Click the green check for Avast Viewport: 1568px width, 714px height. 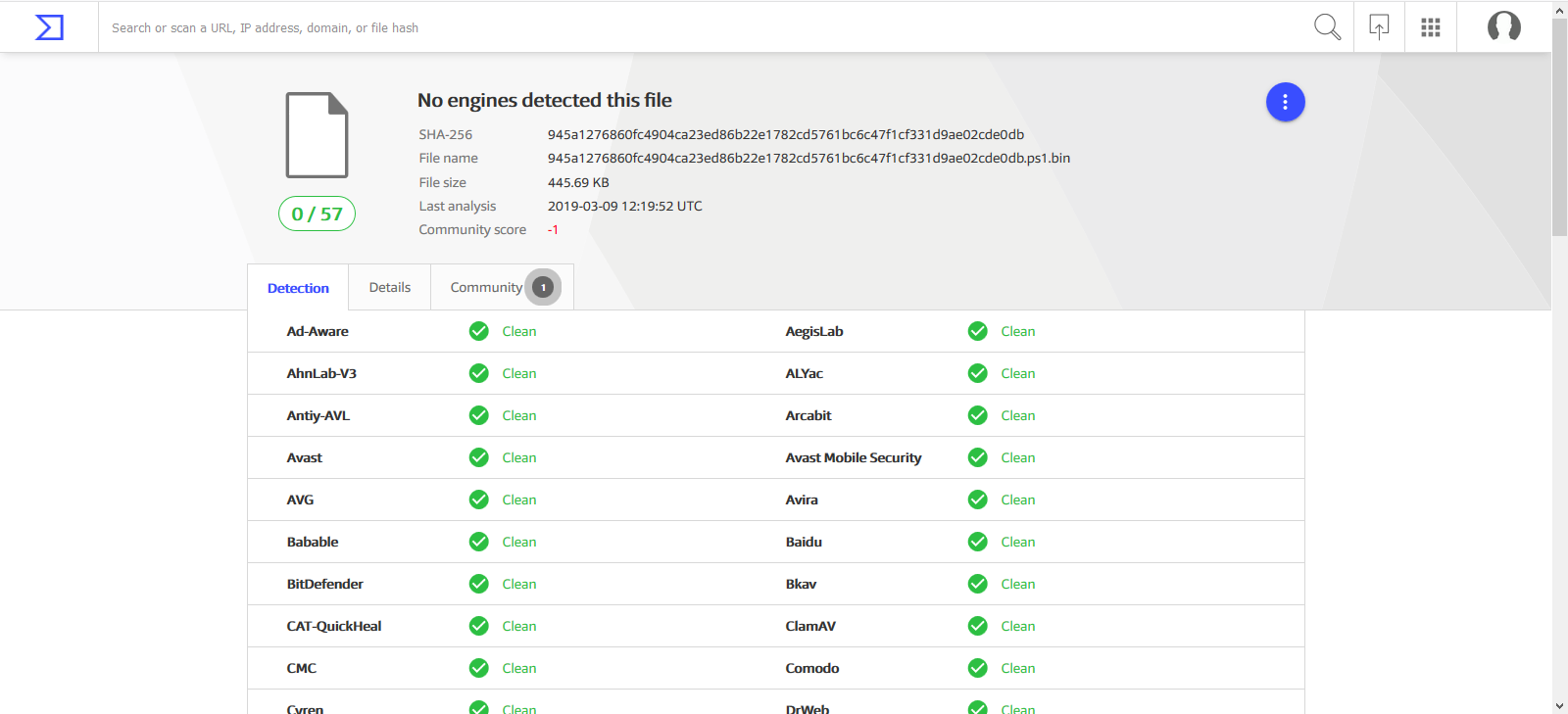pos(478,457)
